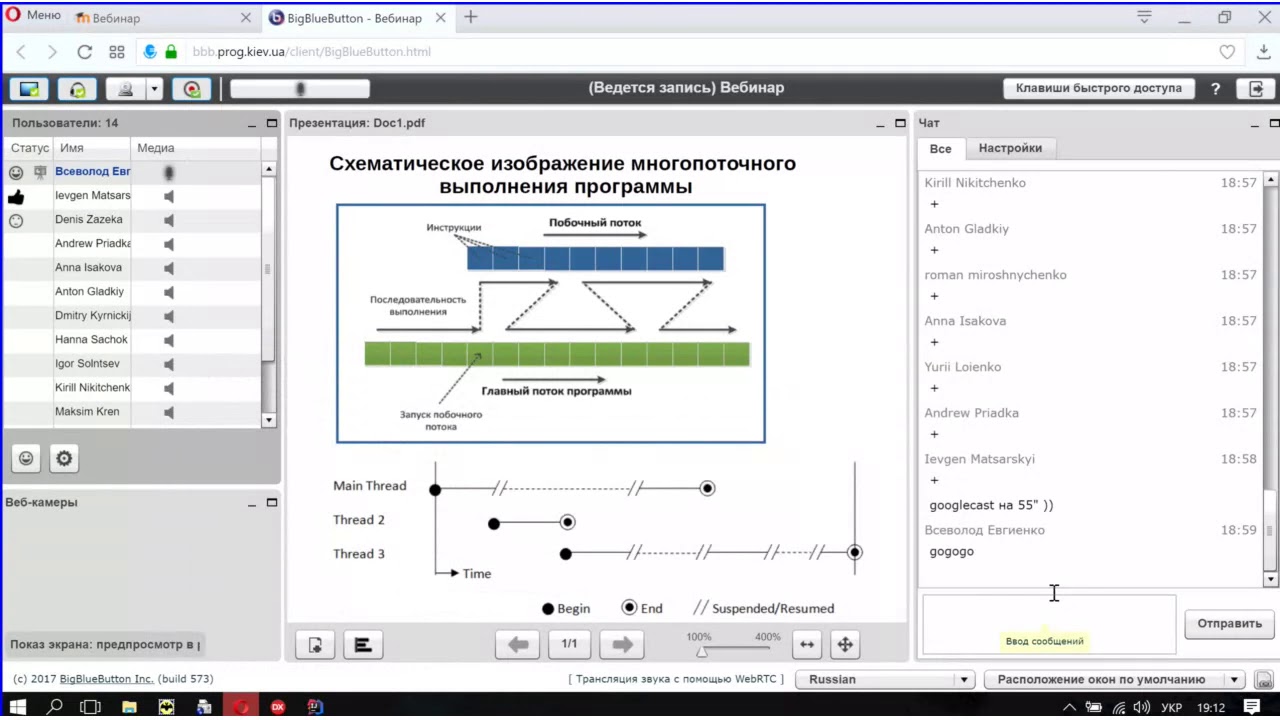
Task: Click the recording indicator icon
Action: pos(192,88)
